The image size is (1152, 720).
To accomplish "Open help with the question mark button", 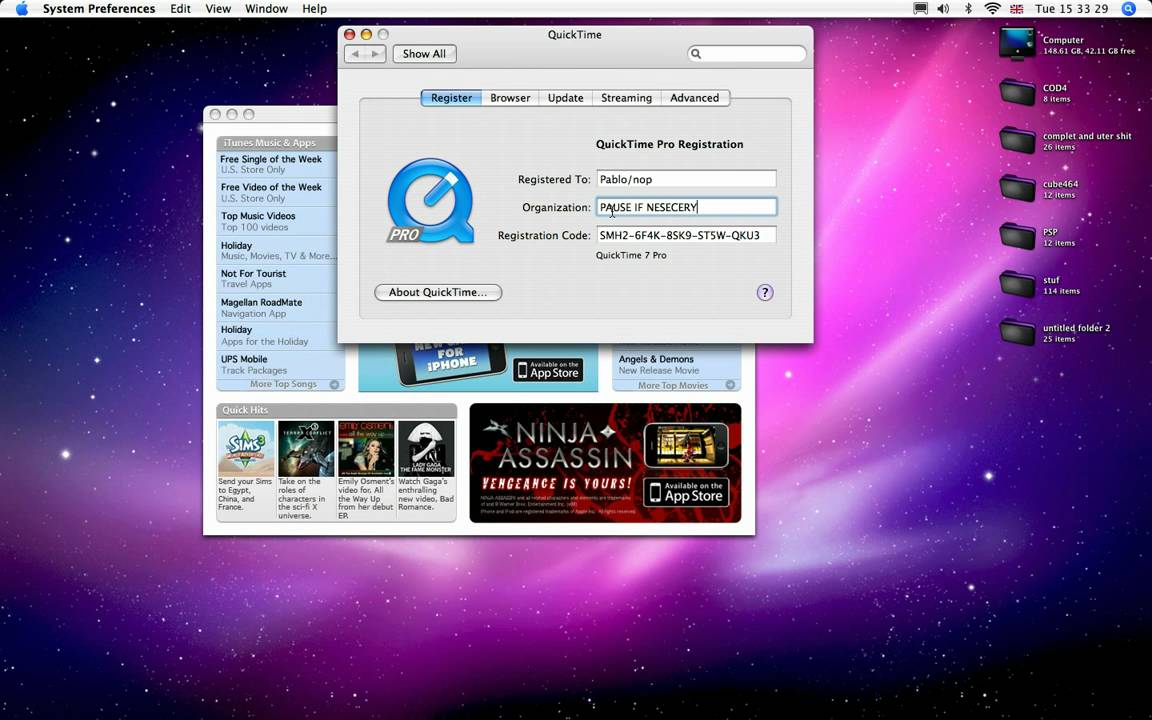I will [765, 292].
